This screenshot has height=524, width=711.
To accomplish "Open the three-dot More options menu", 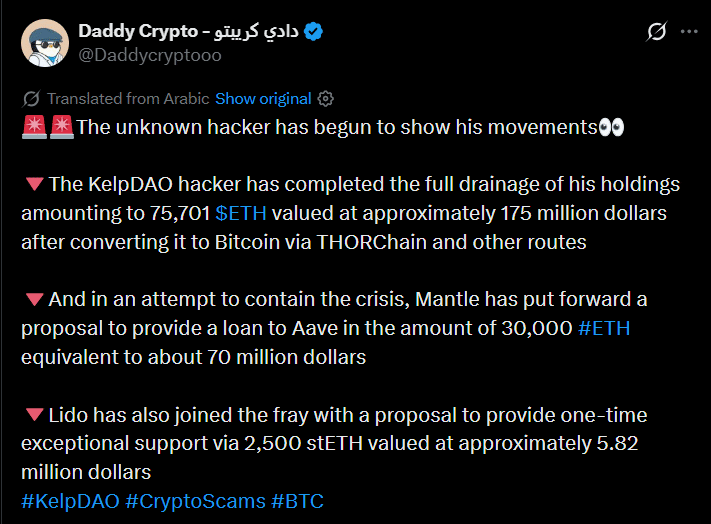I will 689,32.
